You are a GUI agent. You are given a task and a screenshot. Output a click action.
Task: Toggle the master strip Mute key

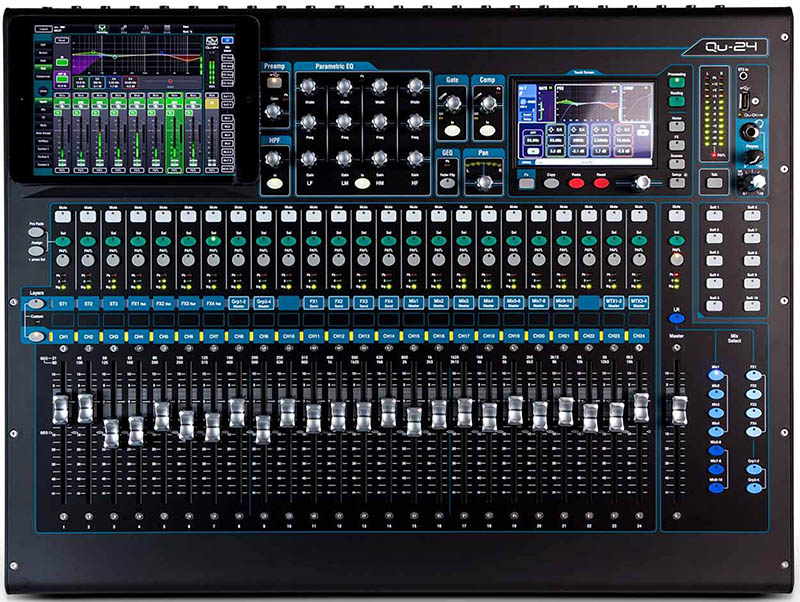[677, 216]
